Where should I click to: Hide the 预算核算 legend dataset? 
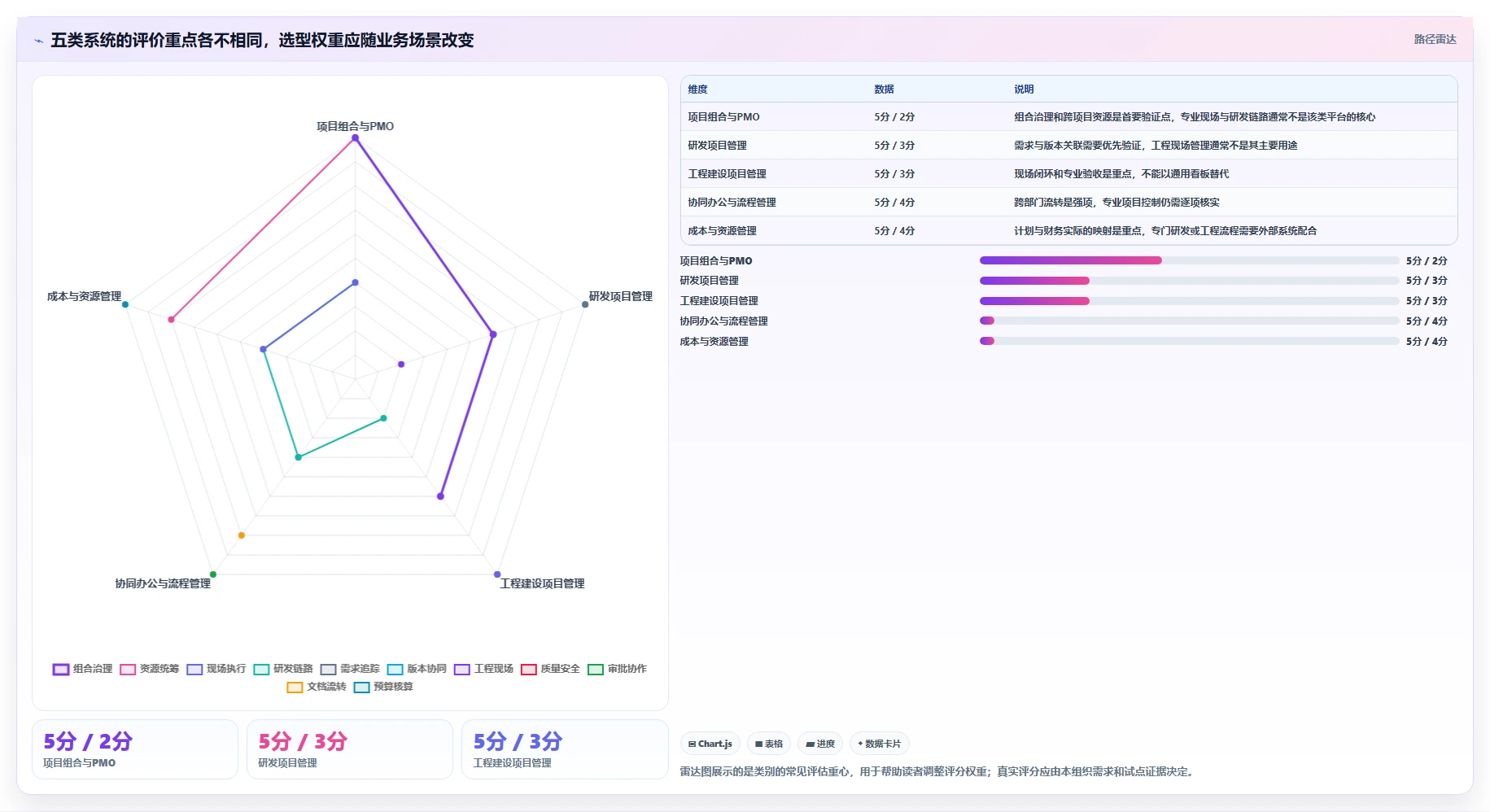(383, 687)
